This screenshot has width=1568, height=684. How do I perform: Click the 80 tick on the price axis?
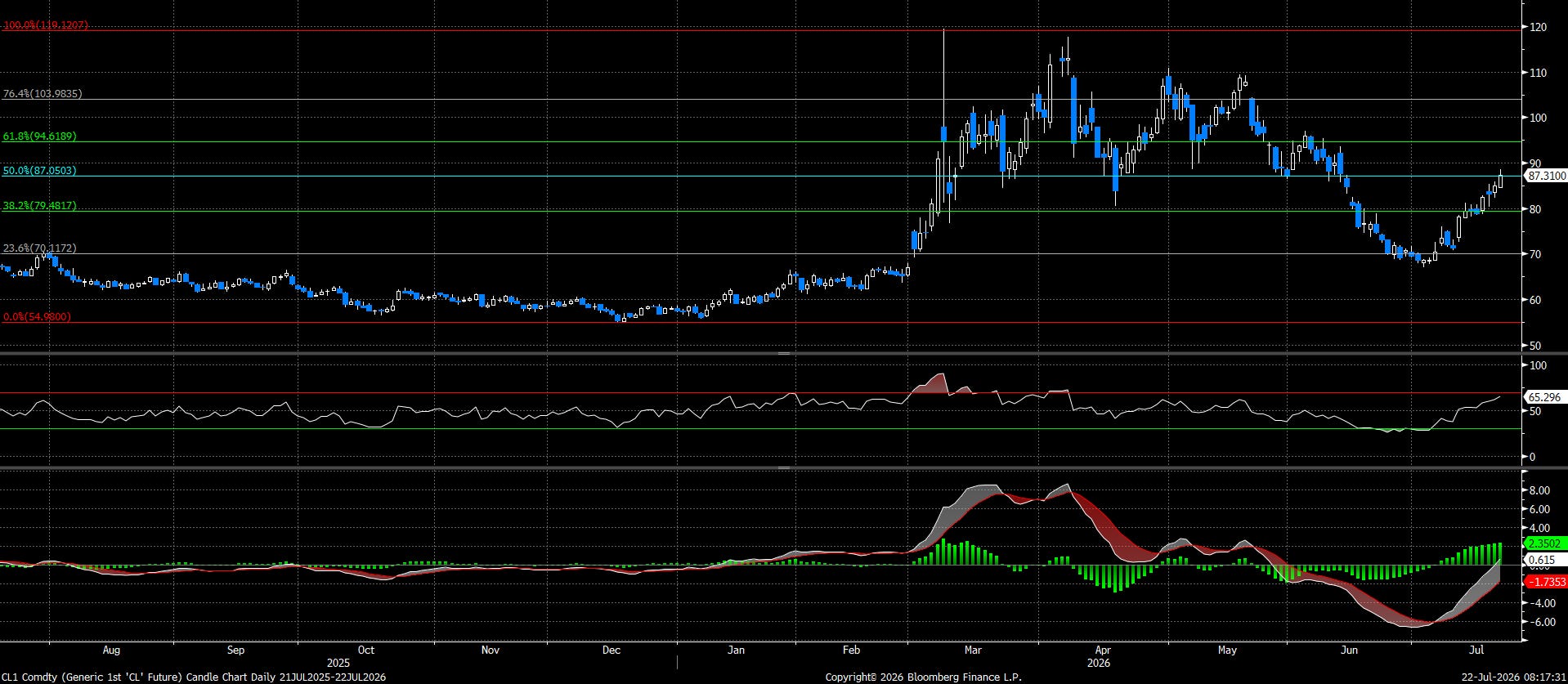1535,209
